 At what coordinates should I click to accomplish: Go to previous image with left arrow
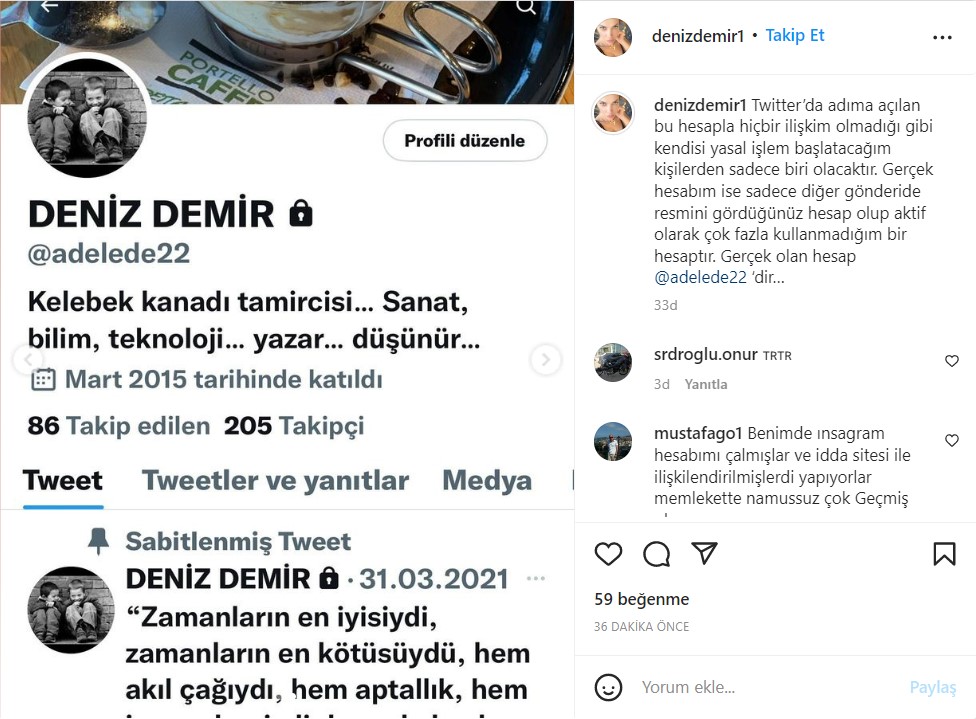[28, 359]
